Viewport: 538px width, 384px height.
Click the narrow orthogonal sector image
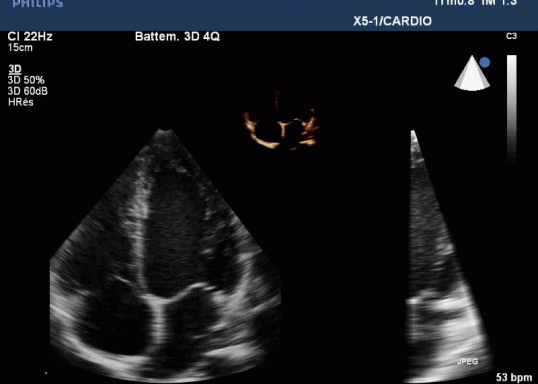click(x=448, y=256)
